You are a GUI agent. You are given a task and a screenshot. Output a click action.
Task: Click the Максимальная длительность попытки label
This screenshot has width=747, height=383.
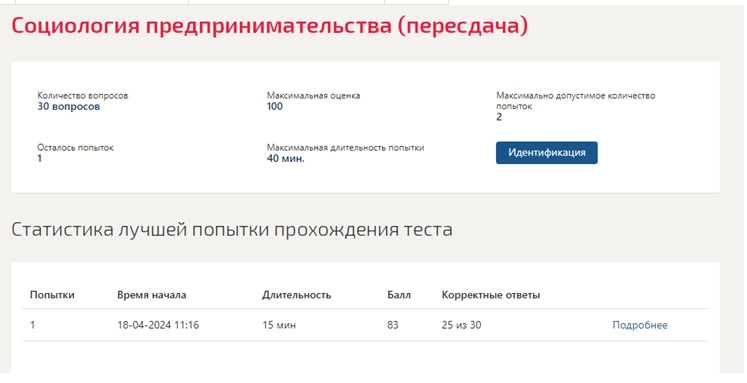345,148
